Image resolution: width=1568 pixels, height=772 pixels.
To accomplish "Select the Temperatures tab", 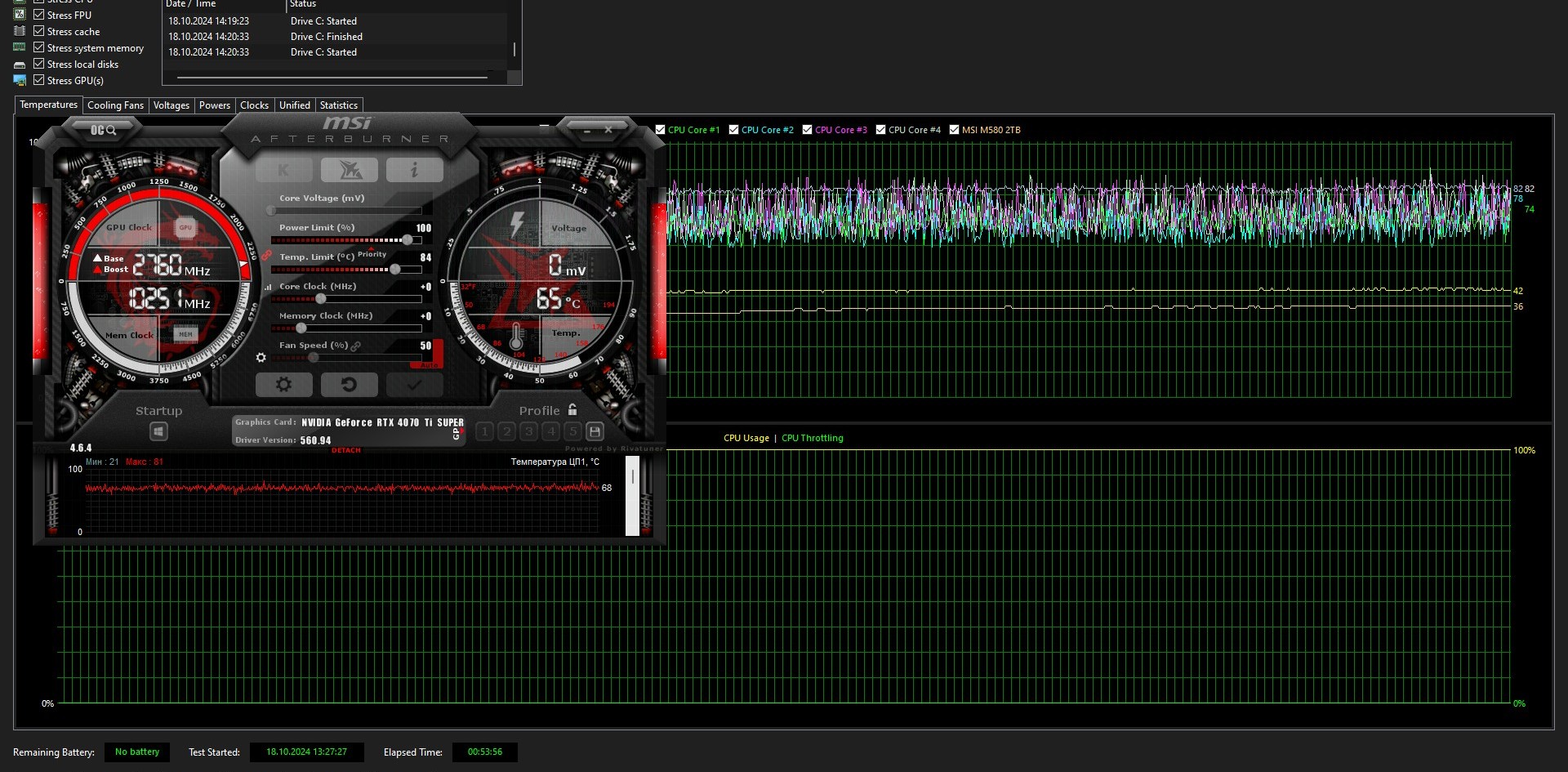I will [x=48, y=105].
